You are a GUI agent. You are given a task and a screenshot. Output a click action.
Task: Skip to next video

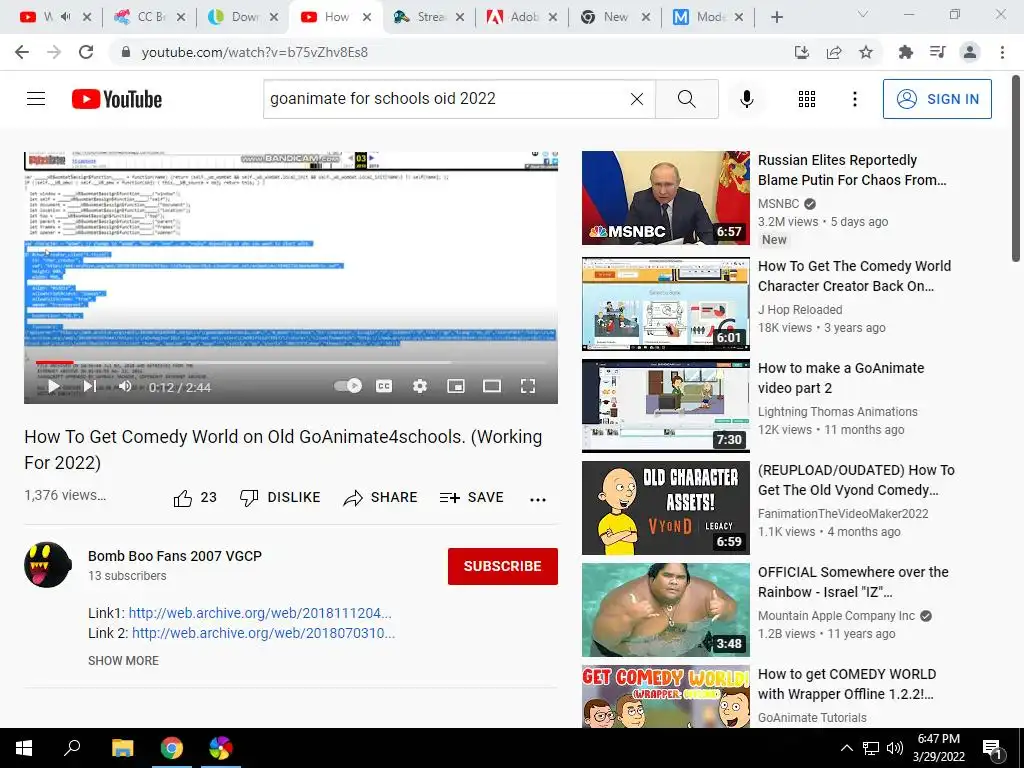(90, 387)
